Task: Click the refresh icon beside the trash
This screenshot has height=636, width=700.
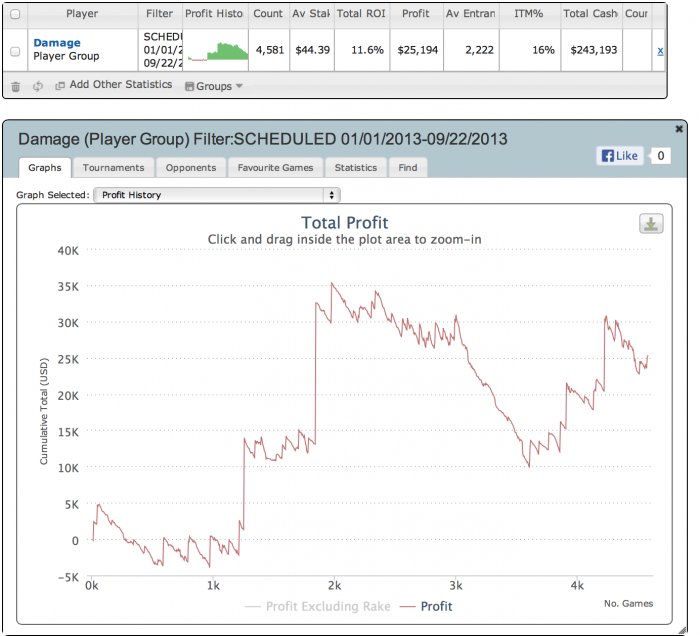Action: click(x=38, y=86)
